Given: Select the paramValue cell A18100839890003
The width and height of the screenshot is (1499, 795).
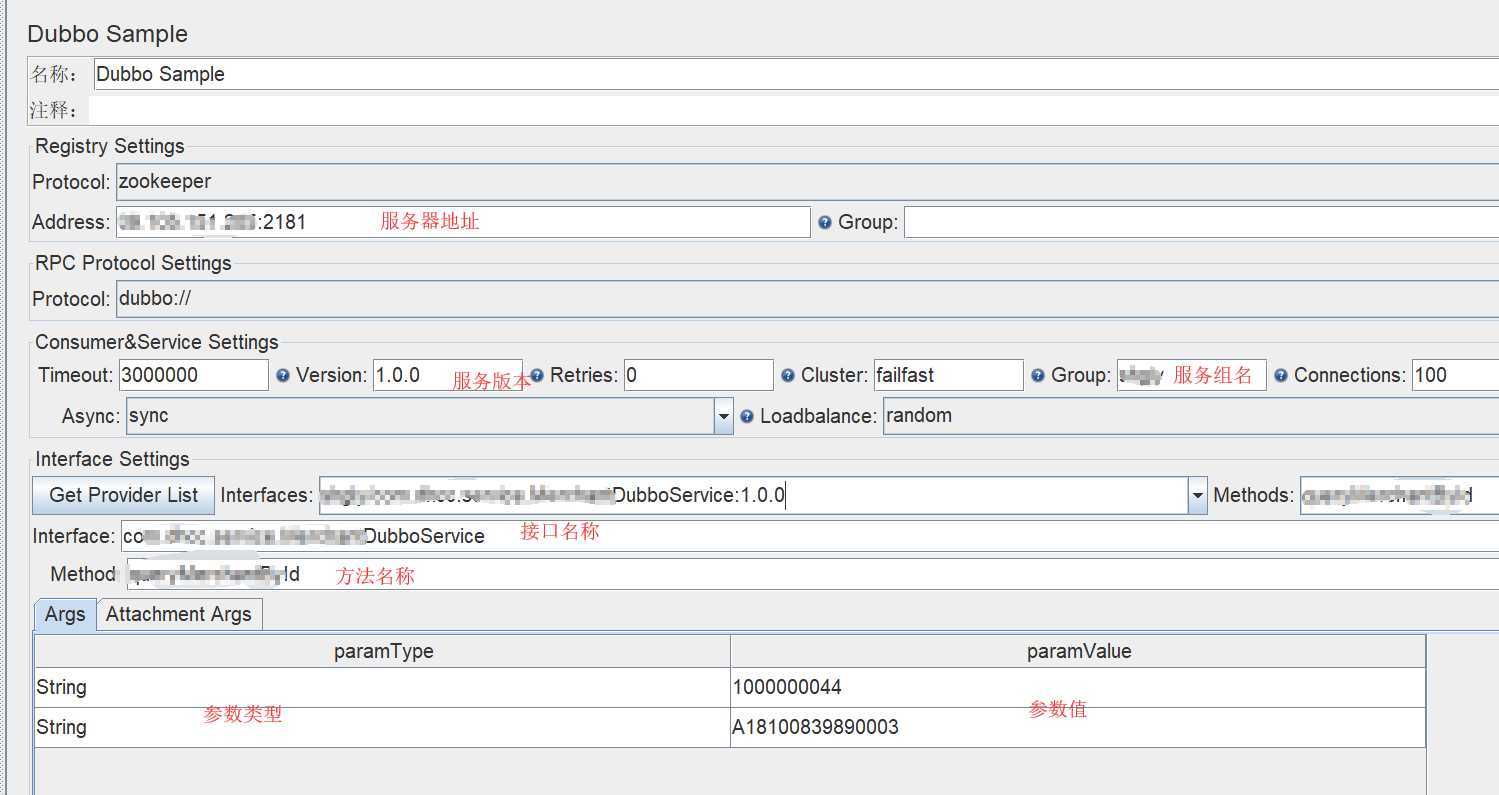Looking at the screenshot, I should point(1078,727).
